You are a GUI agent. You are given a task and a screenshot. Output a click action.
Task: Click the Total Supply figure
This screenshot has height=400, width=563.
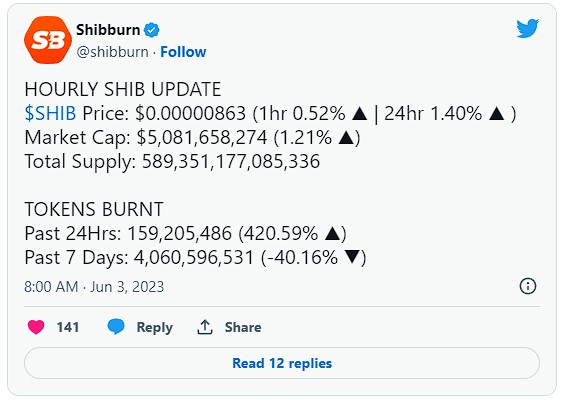coord(231,162)
